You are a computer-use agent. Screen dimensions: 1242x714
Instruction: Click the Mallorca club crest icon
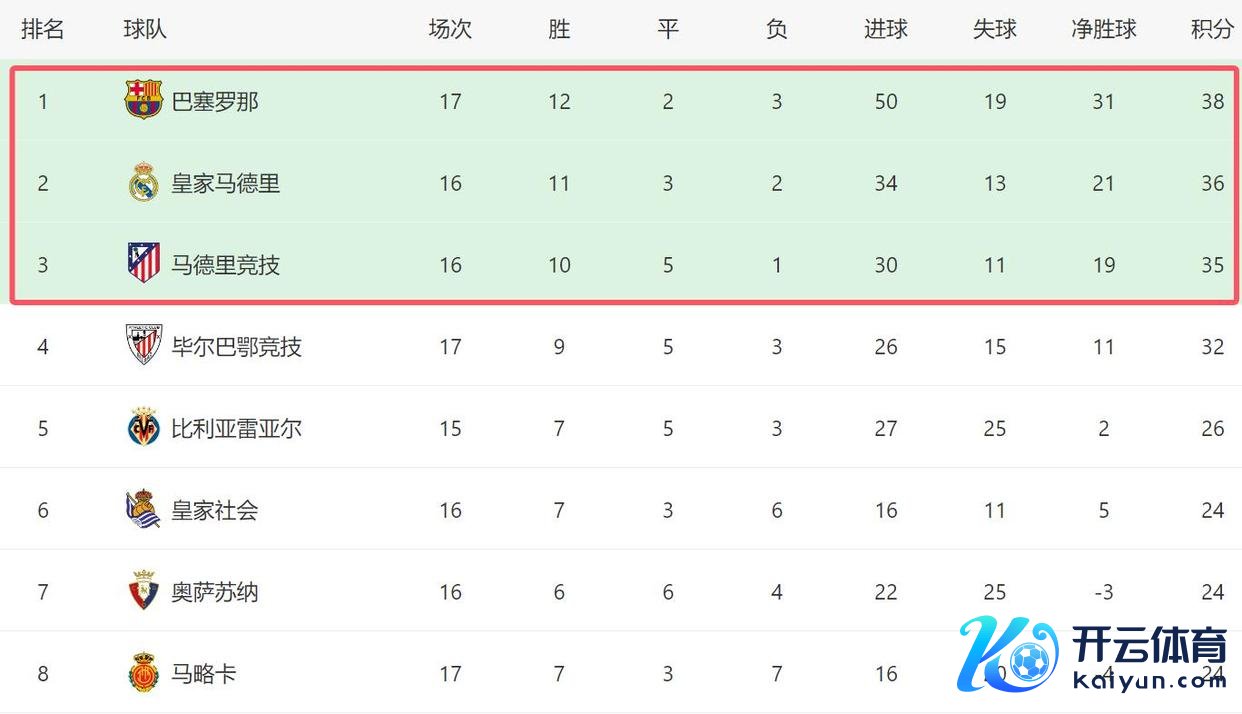pyautogui.click(x=143, y=673)
